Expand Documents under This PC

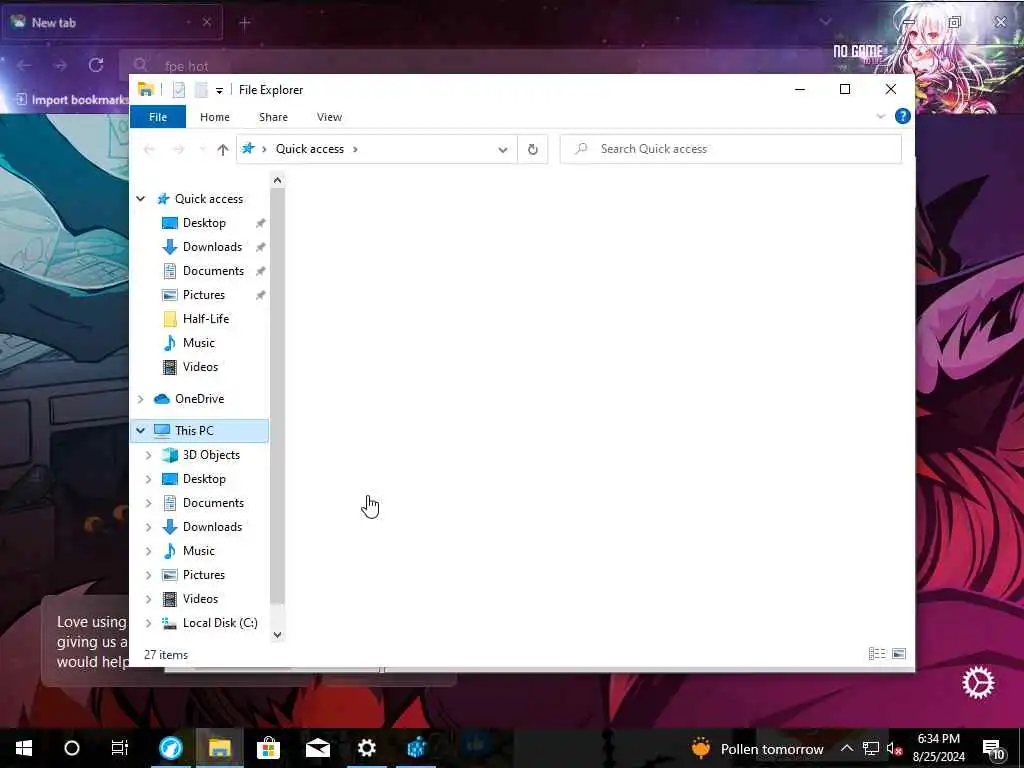pos(148,503)
